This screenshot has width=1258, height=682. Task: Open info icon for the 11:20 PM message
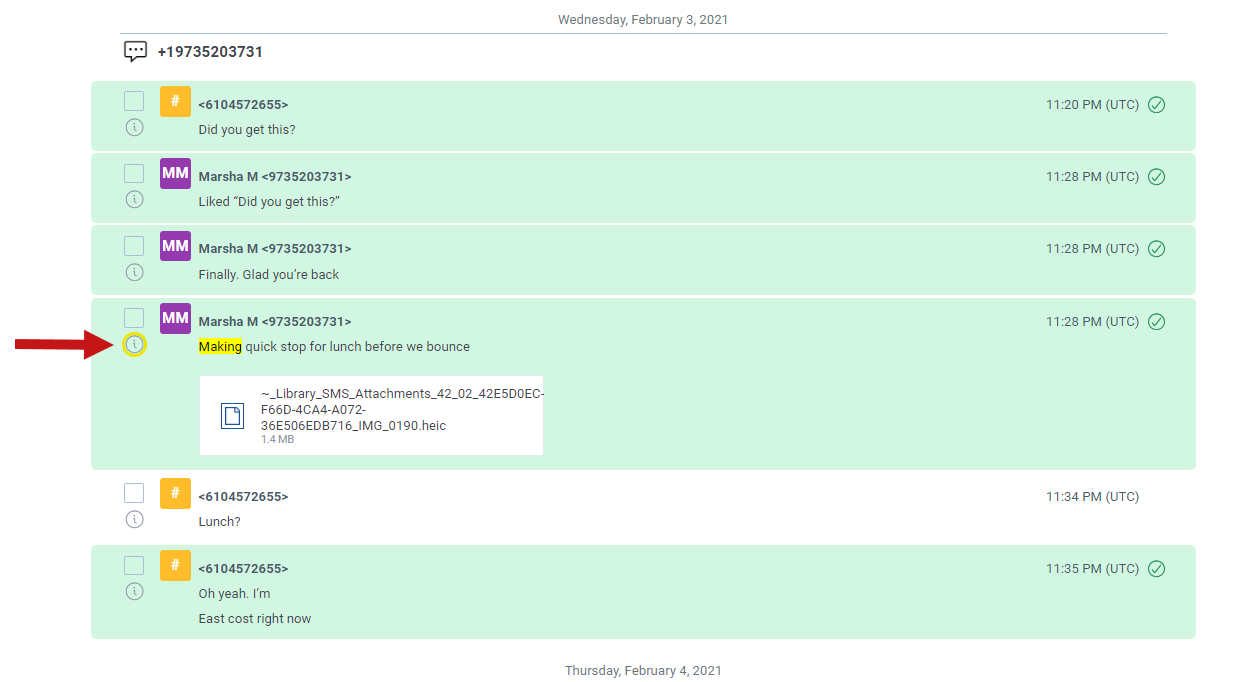pyautogui.click(x=134, y=127)
